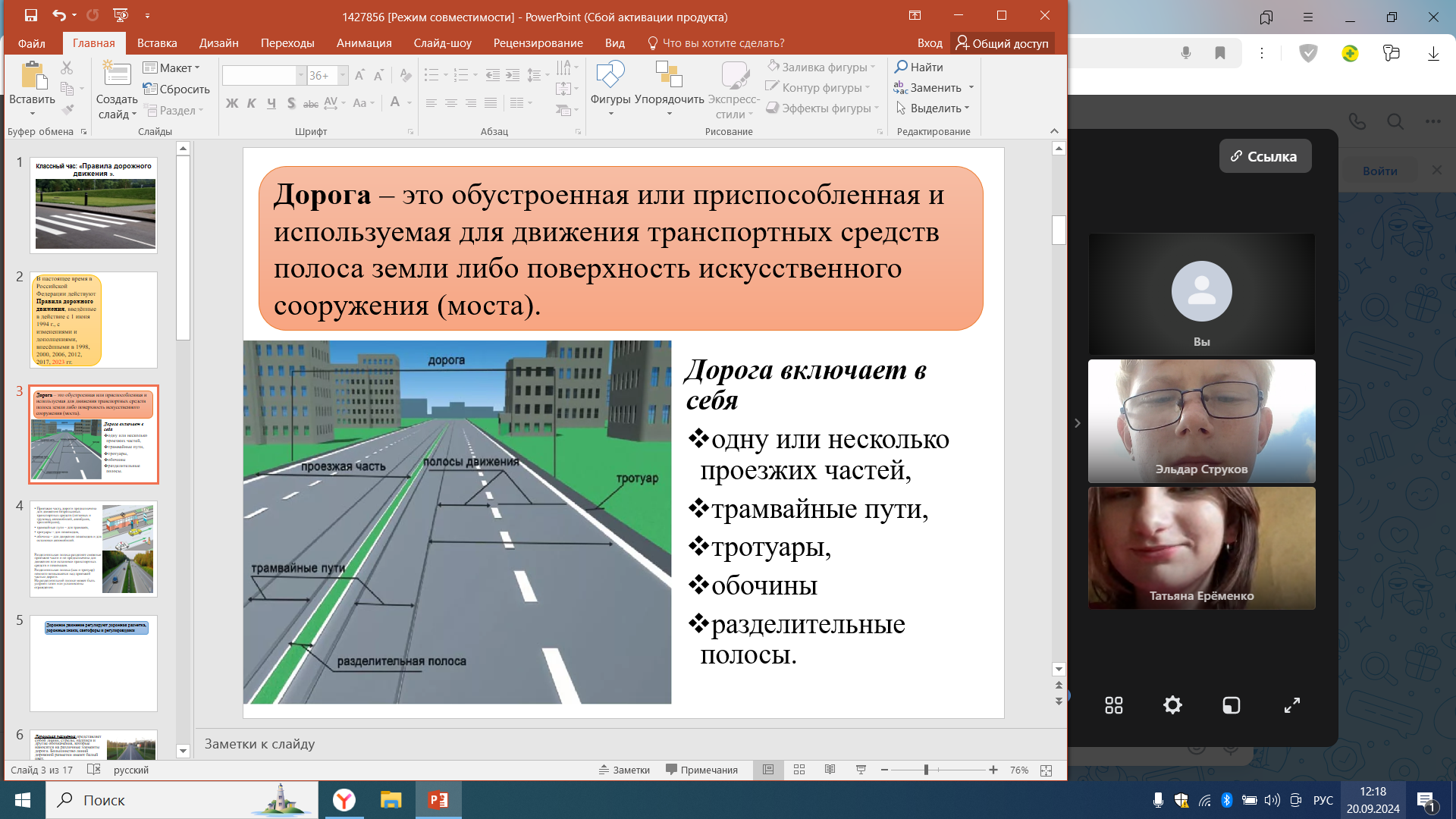Image resolution: width=1456 pixels, height=819 pixels.
Task: Toggle the Notes (Заметки) pane
Action: 624,770
